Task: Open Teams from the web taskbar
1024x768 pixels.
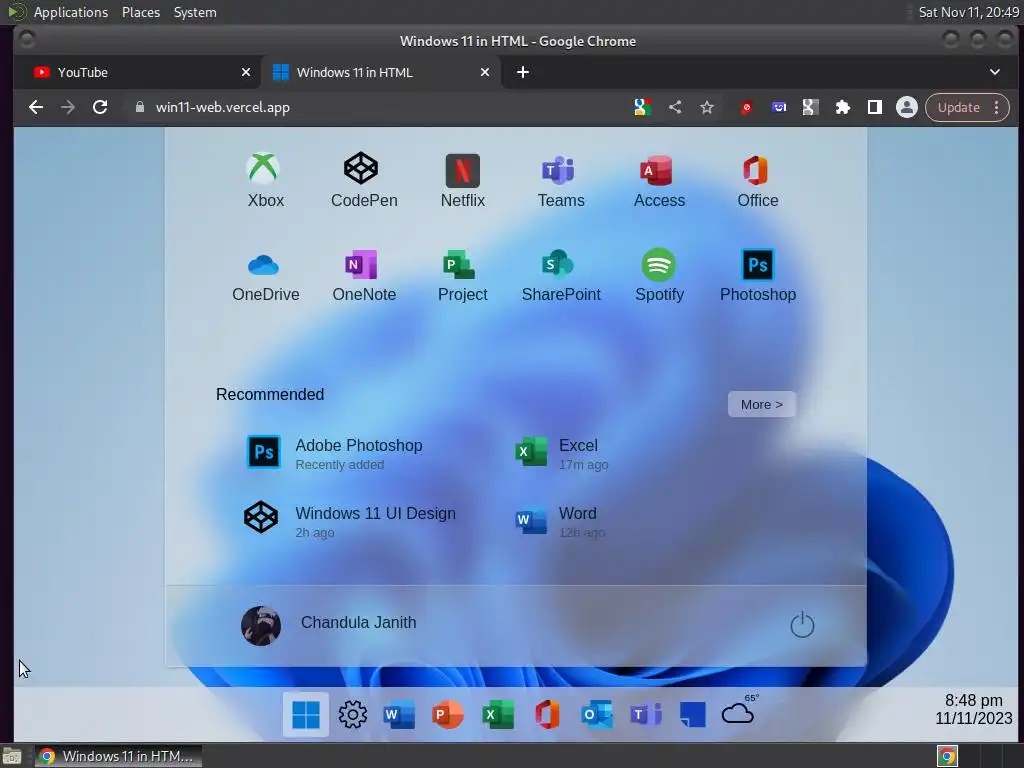Action: (645, 714)
